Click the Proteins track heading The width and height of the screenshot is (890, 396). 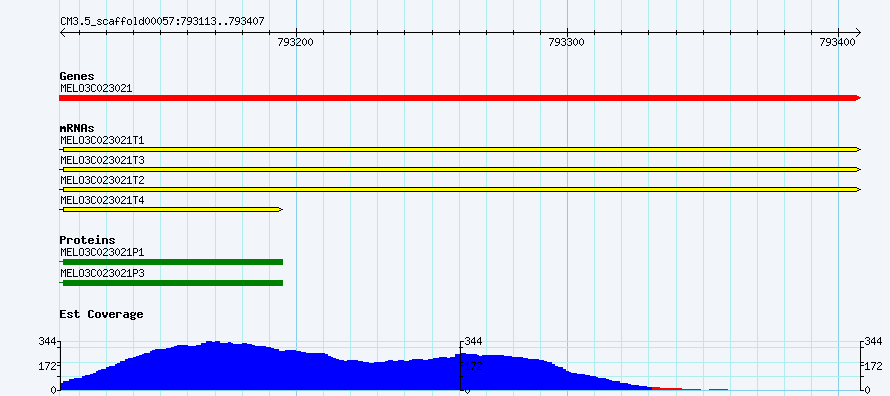click(87, 240)
